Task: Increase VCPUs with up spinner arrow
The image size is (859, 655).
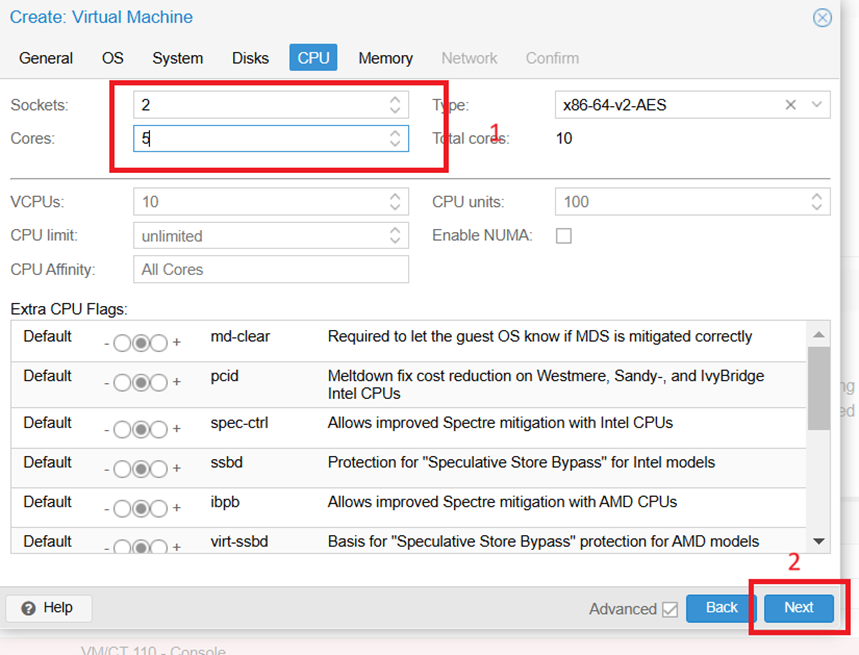Action: click(x=395, y=197)
